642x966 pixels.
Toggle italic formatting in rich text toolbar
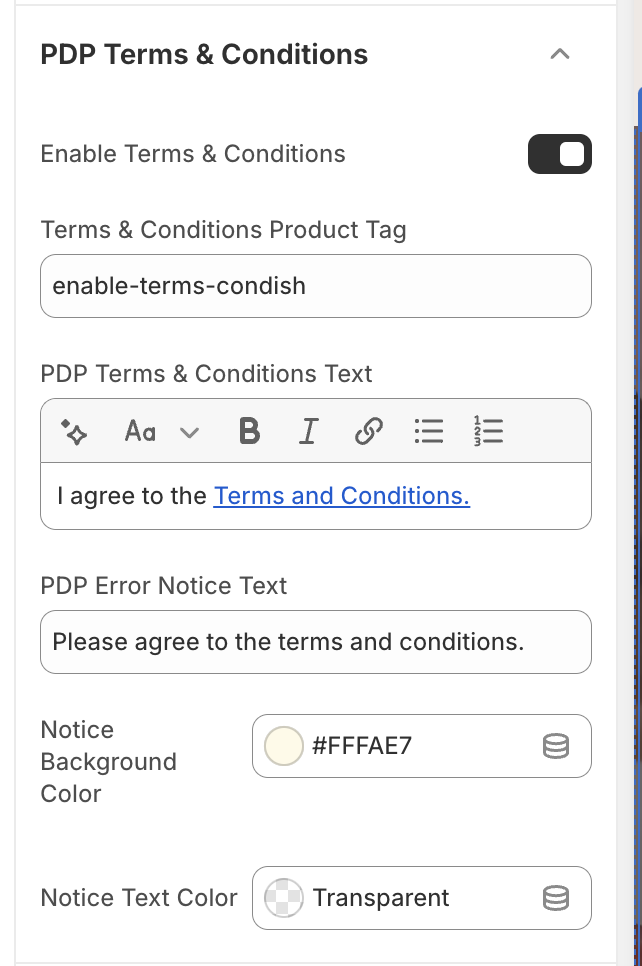(x=308, y=432)
